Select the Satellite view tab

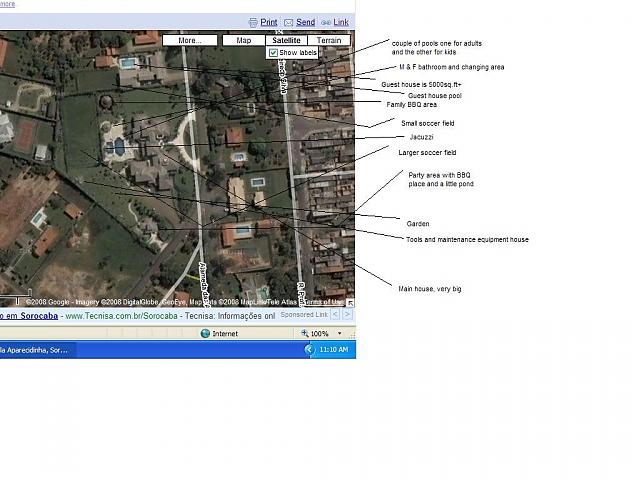[x=287, y=41]
